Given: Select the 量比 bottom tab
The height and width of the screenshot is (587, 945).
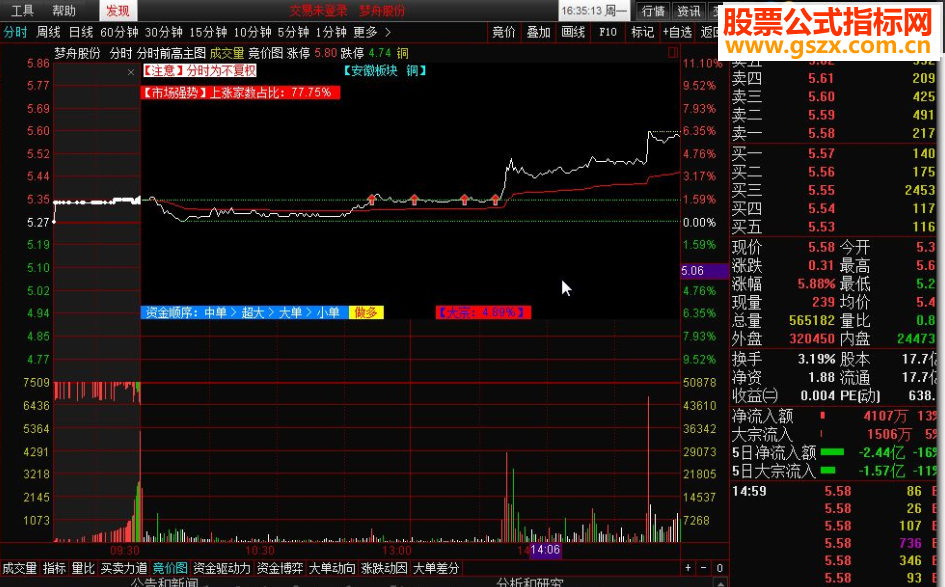Looking at the screenshot, I should [x=83, y=568].
